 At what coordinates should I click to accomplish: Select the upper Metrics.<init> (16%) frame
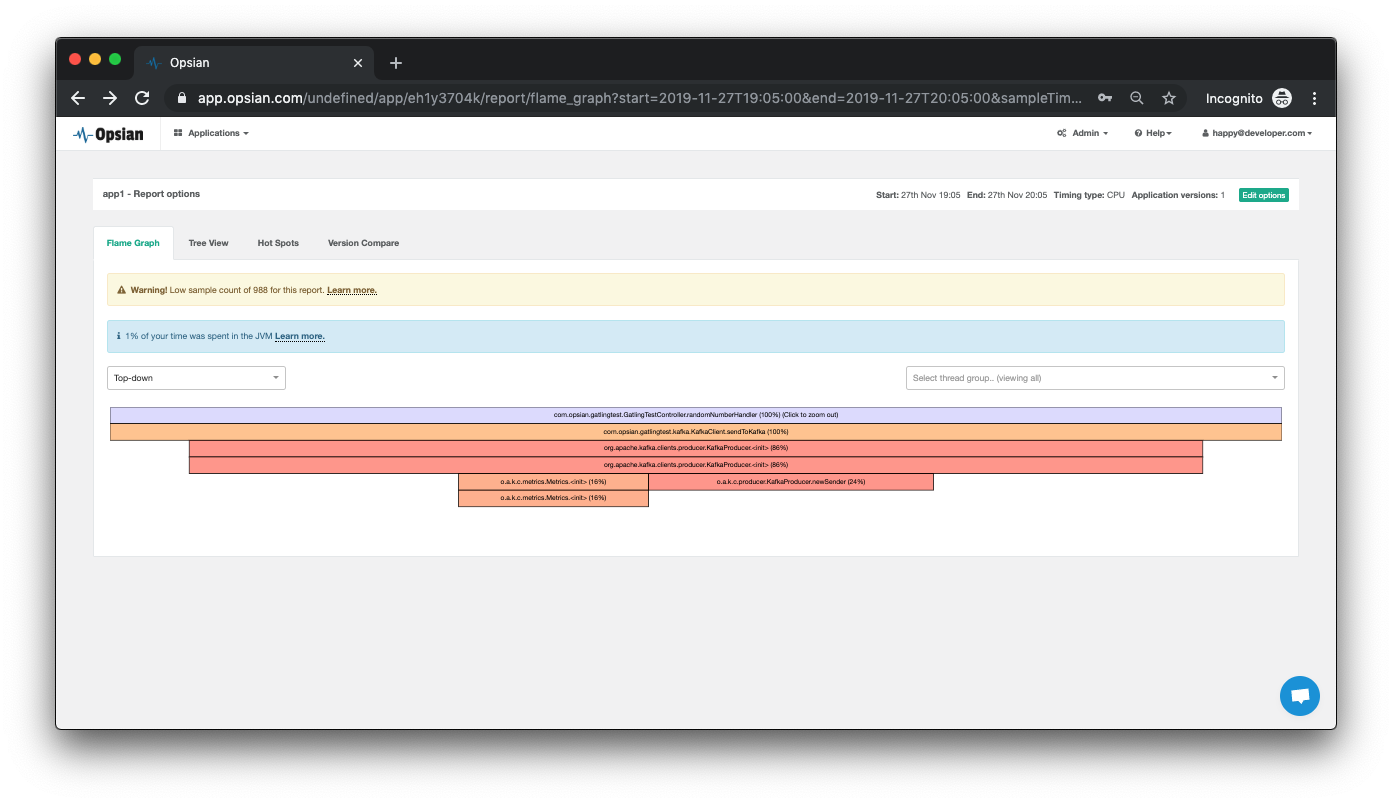(553, 482)
